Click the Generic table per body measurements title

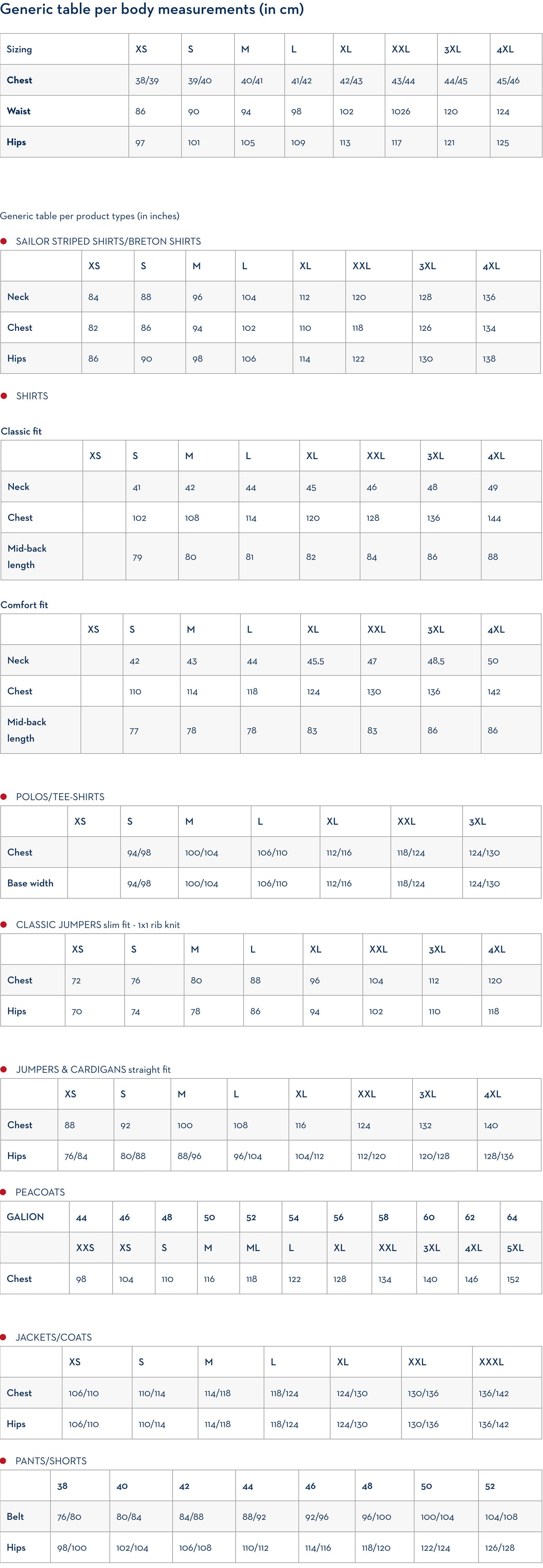pyautogui.click(x=152, y=10)
